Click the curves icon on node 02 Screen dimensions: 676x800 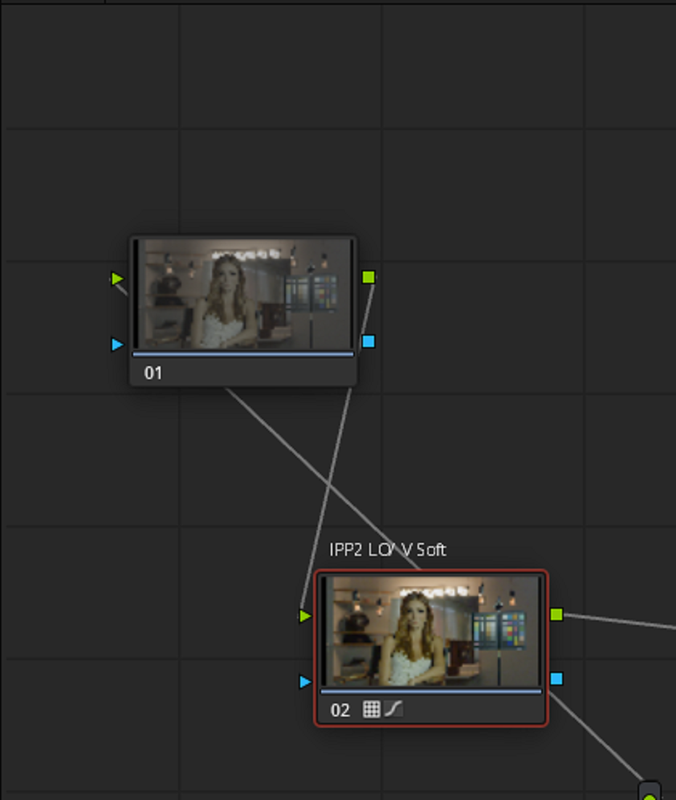pos(393,709)
